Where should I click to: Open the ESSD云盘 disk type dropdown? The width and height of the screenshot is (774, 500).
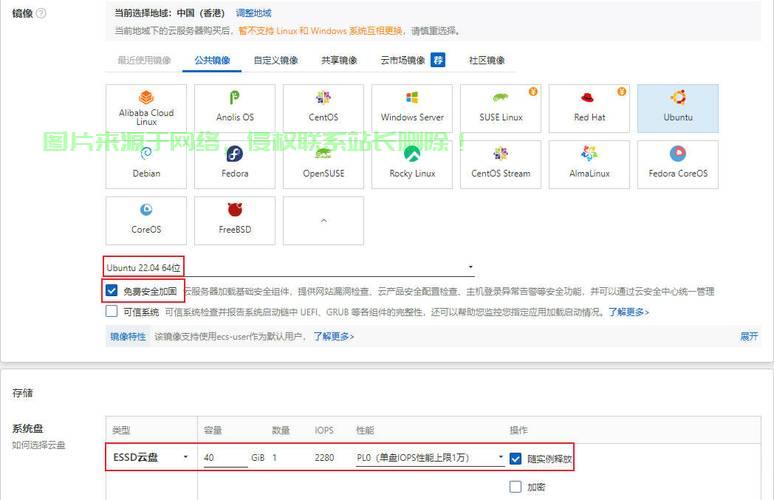click(151, 458)
